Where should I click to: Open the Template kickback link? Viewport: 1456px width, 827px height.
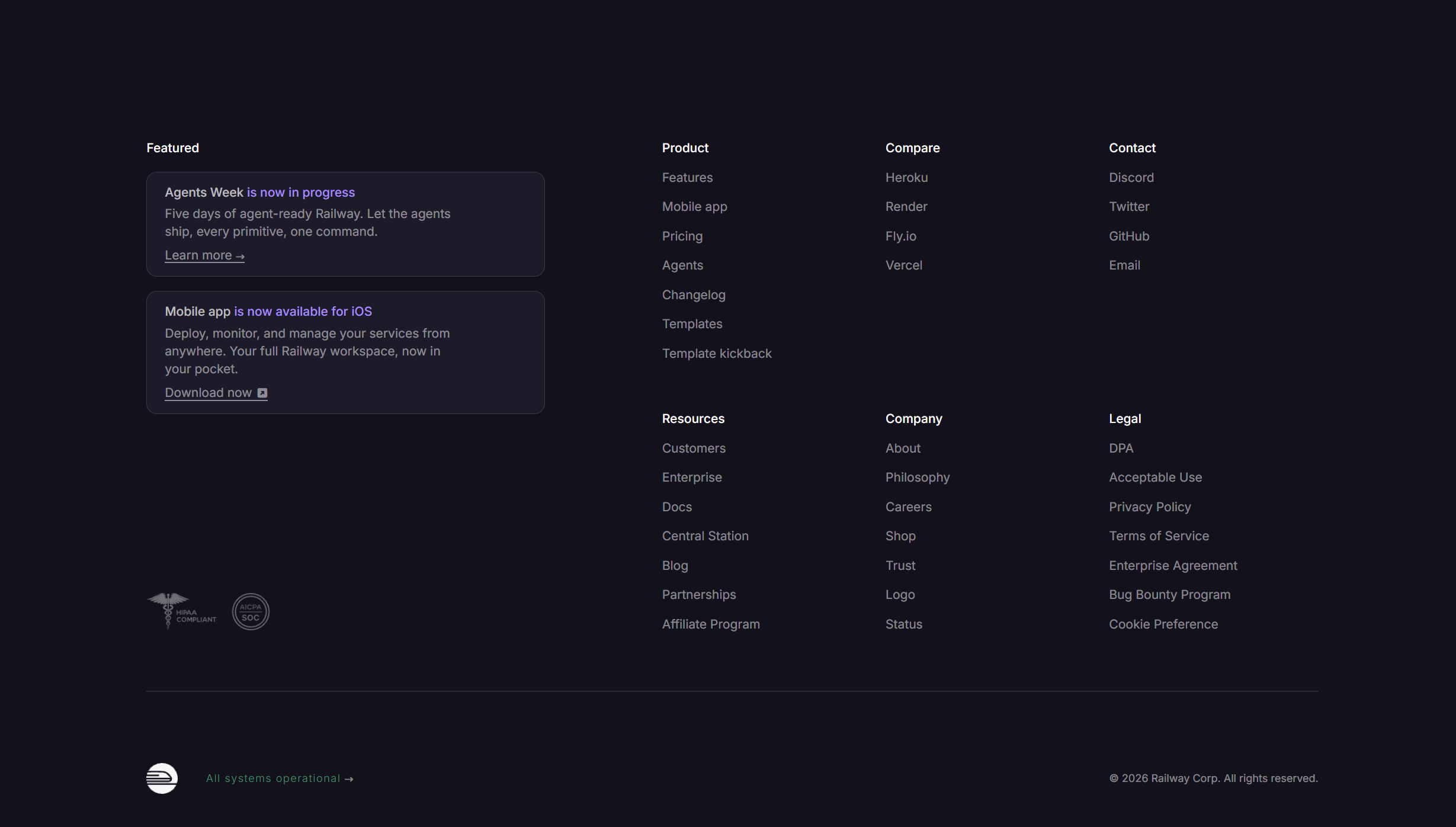pos(717,354)
